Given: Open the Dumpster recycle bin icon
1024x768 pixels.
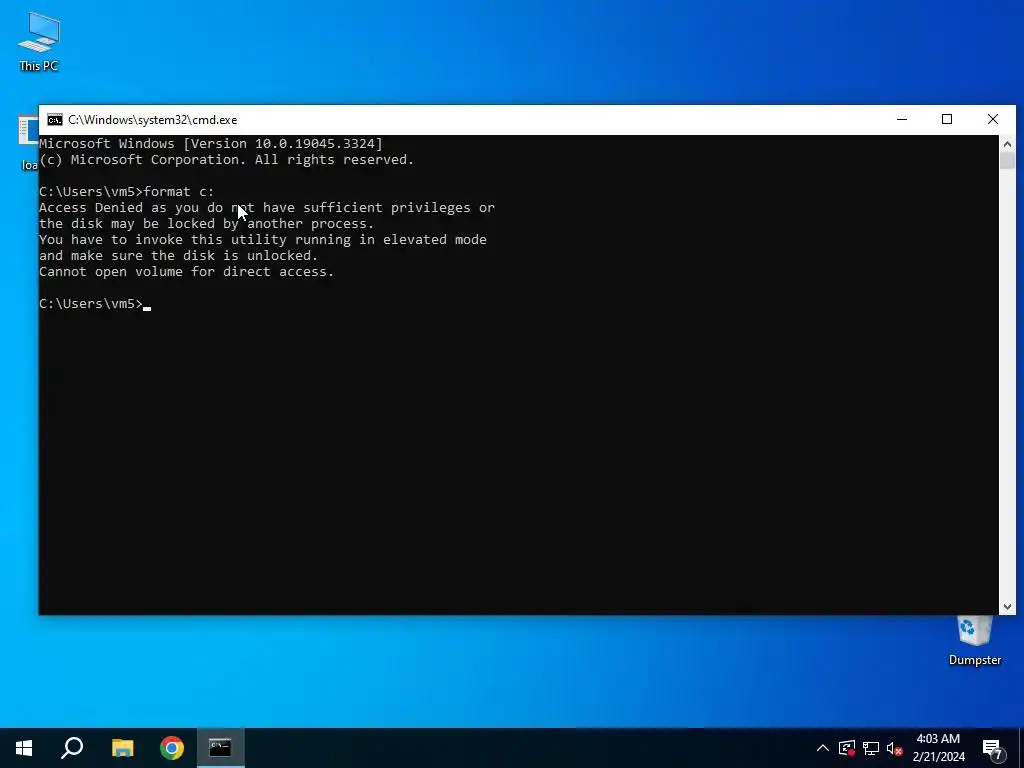Looking at the screenshot, I should coord(974,641).
